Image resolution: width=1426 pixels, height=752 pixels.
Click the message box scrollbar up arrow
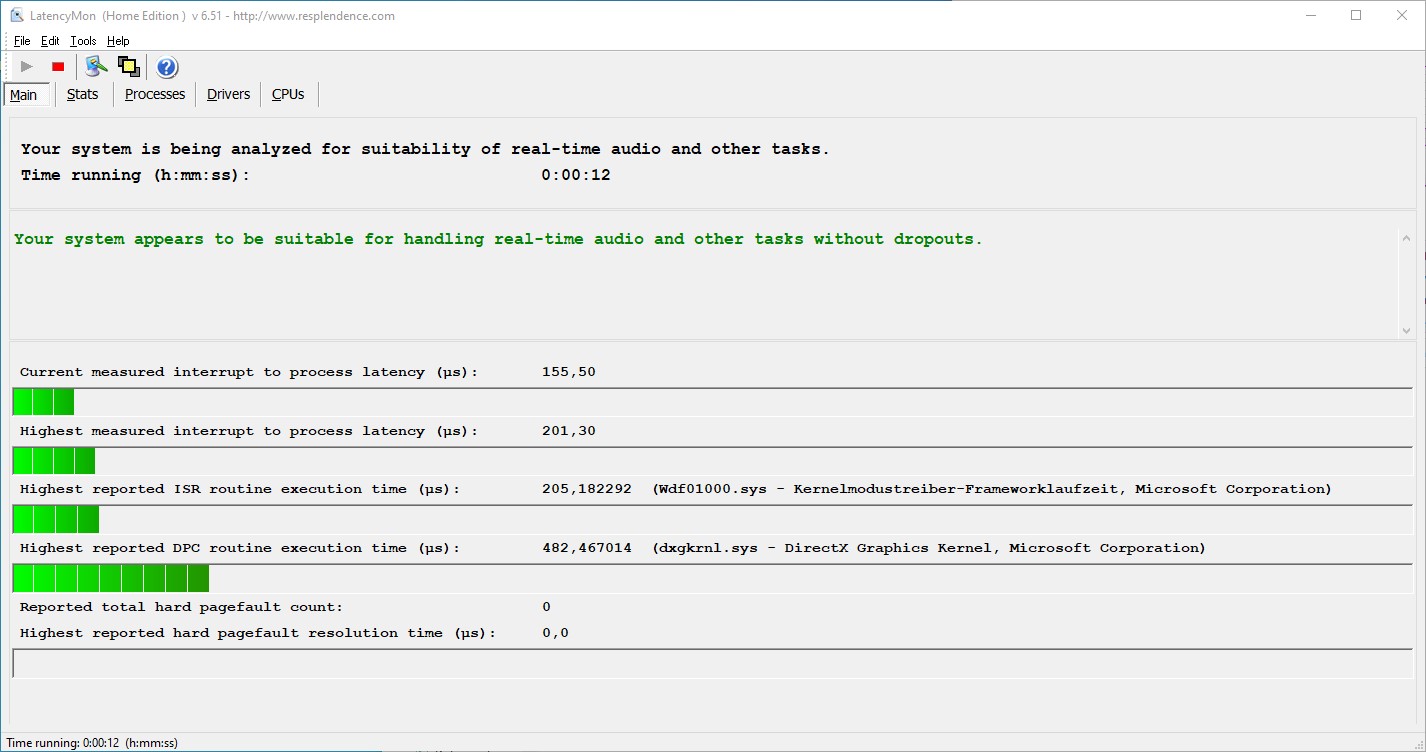(x=1406, y=238)
